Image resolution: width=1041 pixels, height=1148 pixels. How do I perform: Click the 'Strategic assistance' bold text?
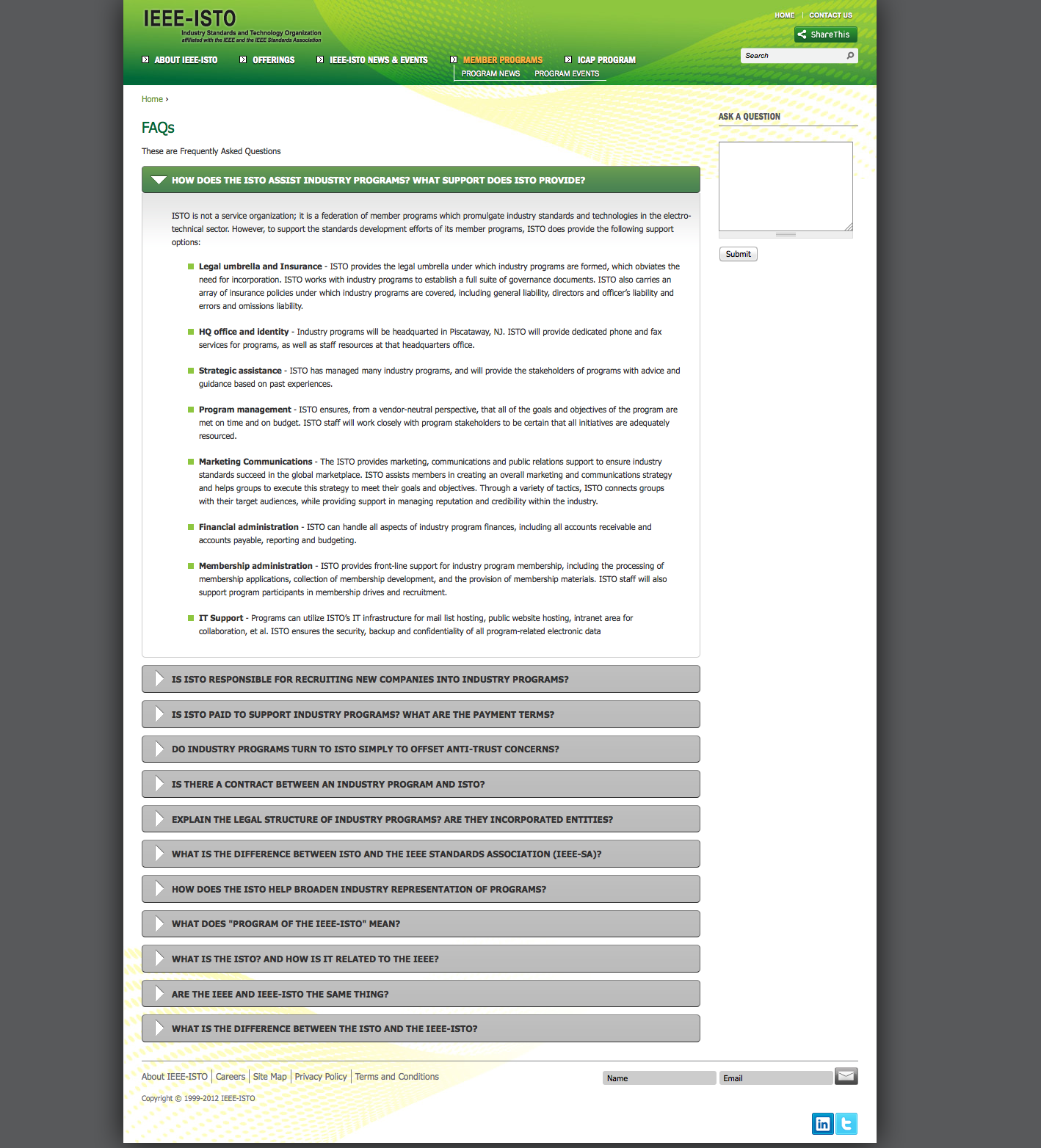pos(240,371)
